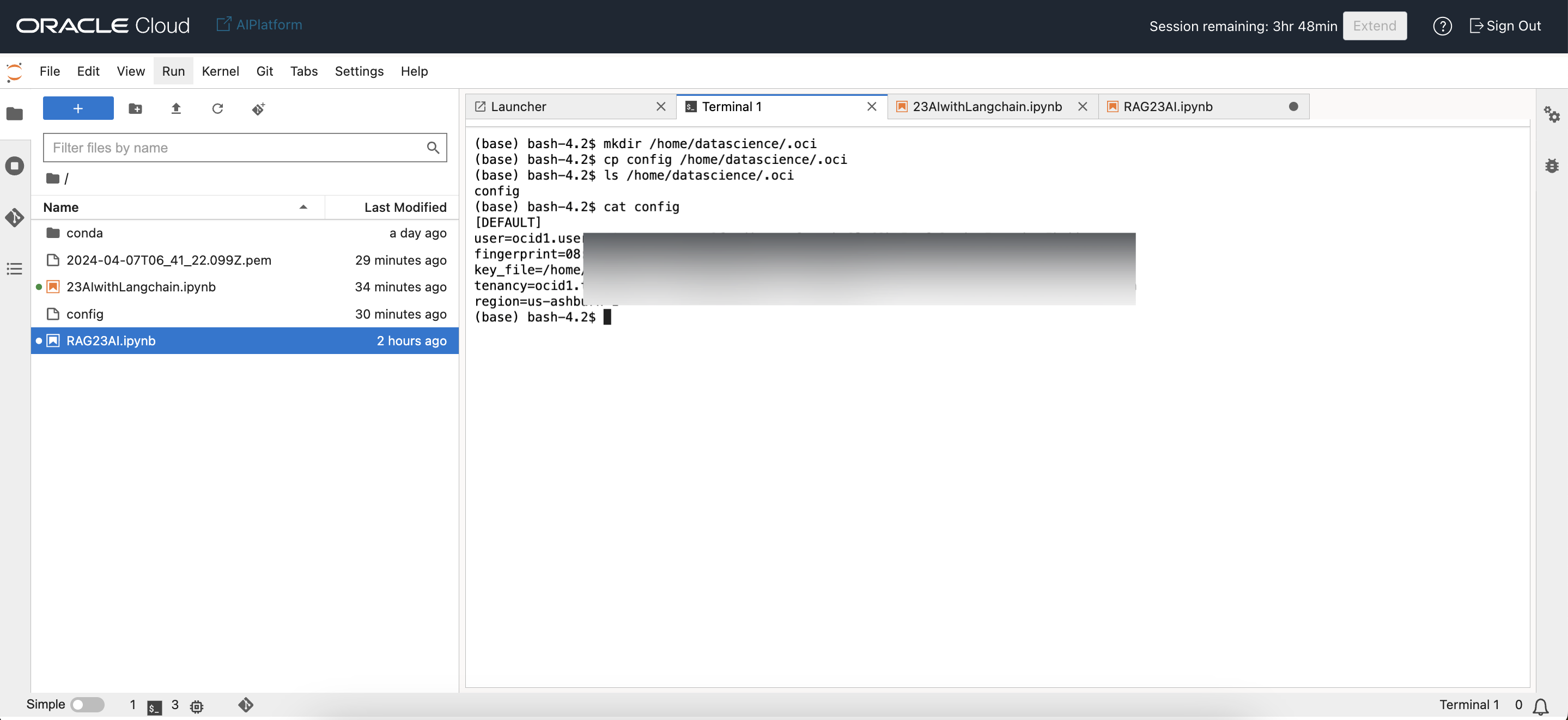Click the Filter files by name field
The image size is (1568, 720).
(234, 147)
